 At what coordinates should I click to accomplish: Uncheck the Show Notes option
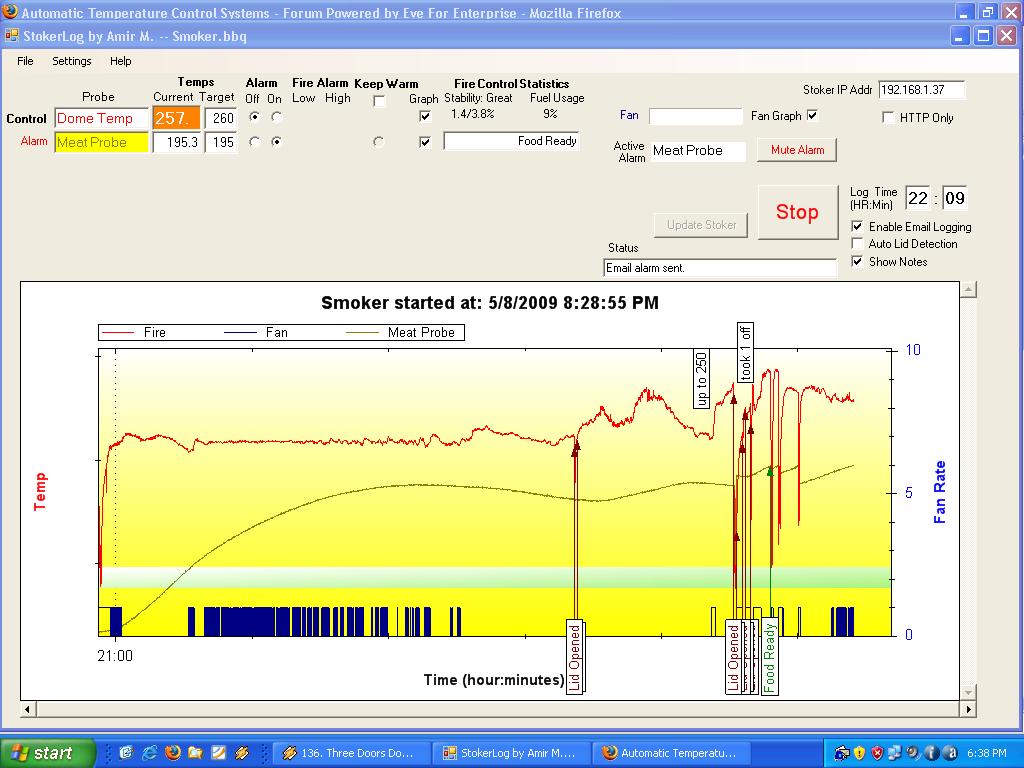[857, 262]
